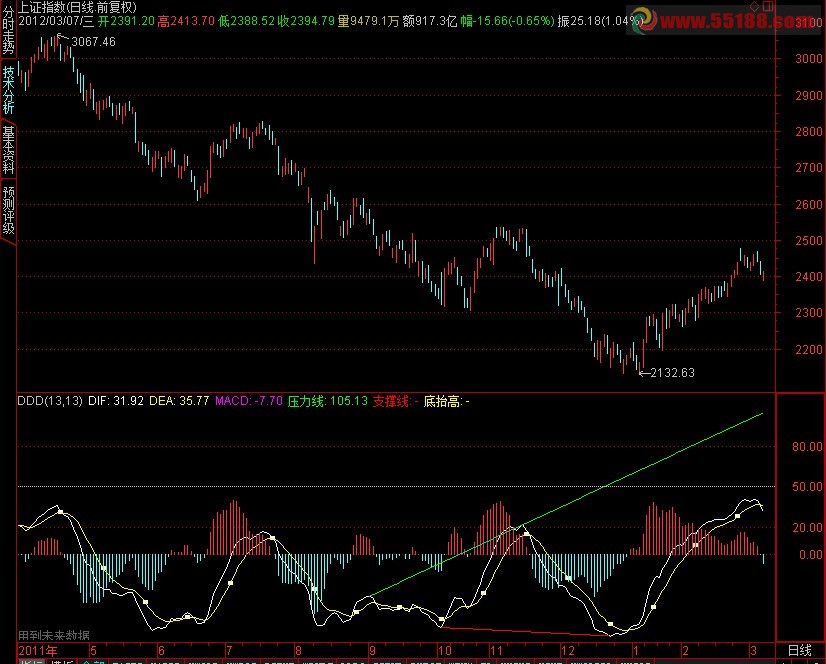Viewport: 826px width, 664px height.
Task: Click the 上证指数(日线.前复权) chart title
Action: [77, 7]
